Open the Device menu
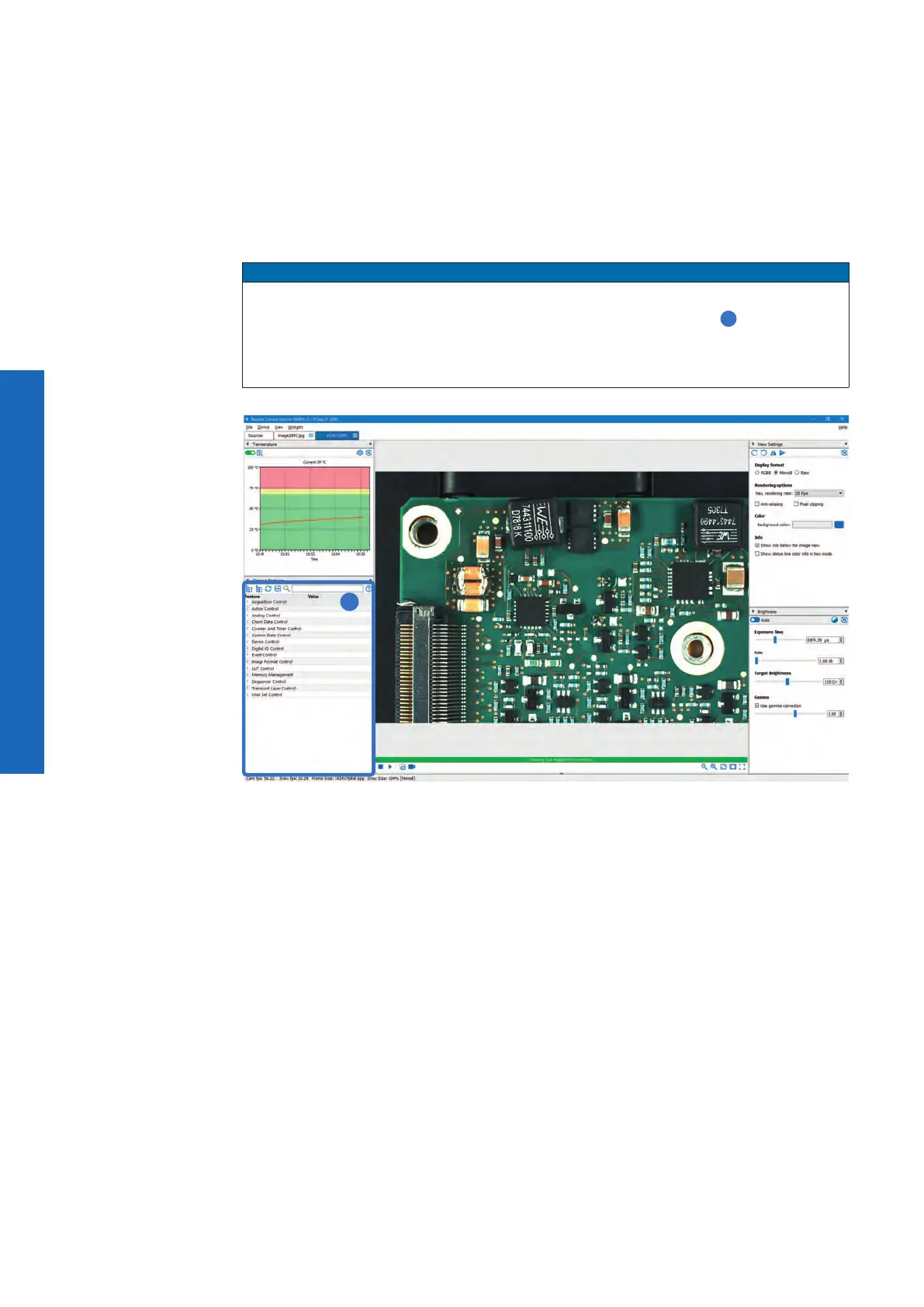This screenshot has height=1307, width=924. 264,427
